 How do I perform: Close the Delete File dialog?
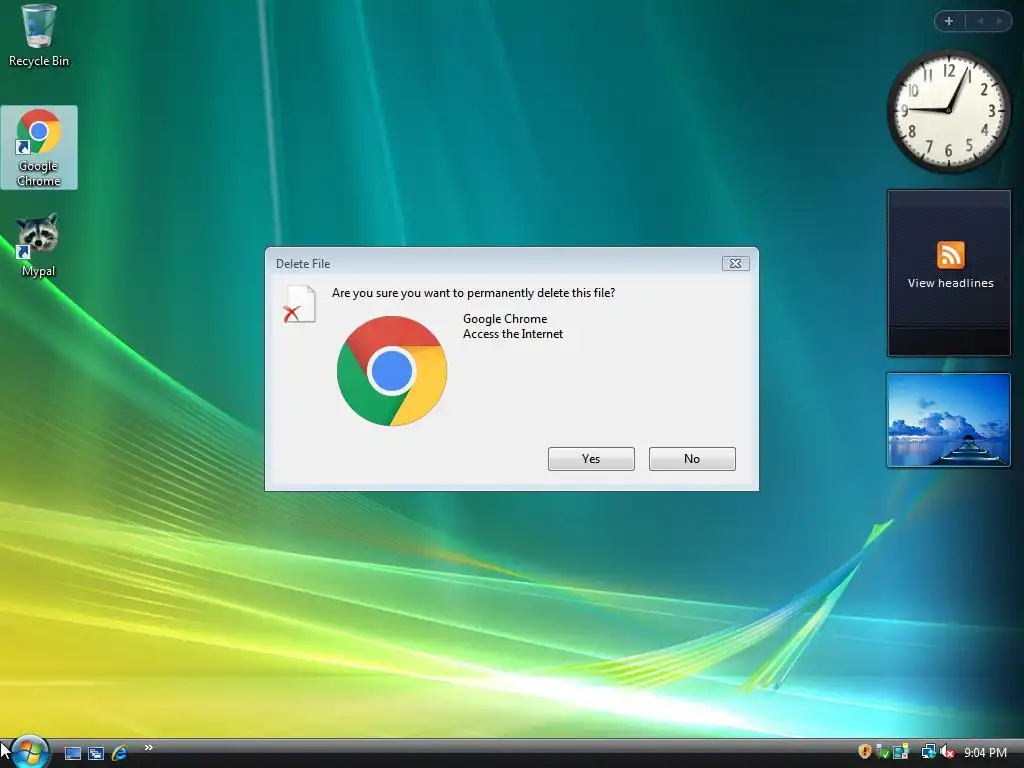tap(735, 263)
